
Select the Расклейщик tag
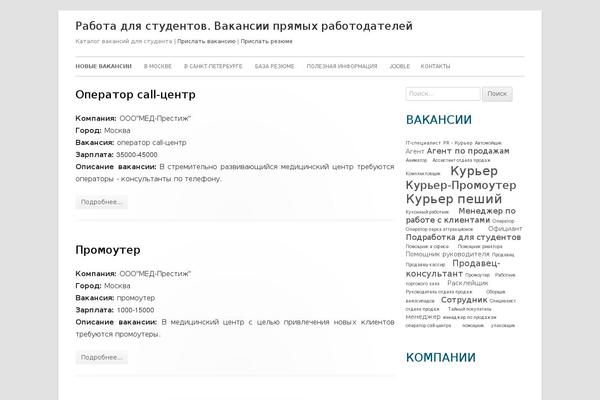468,283
